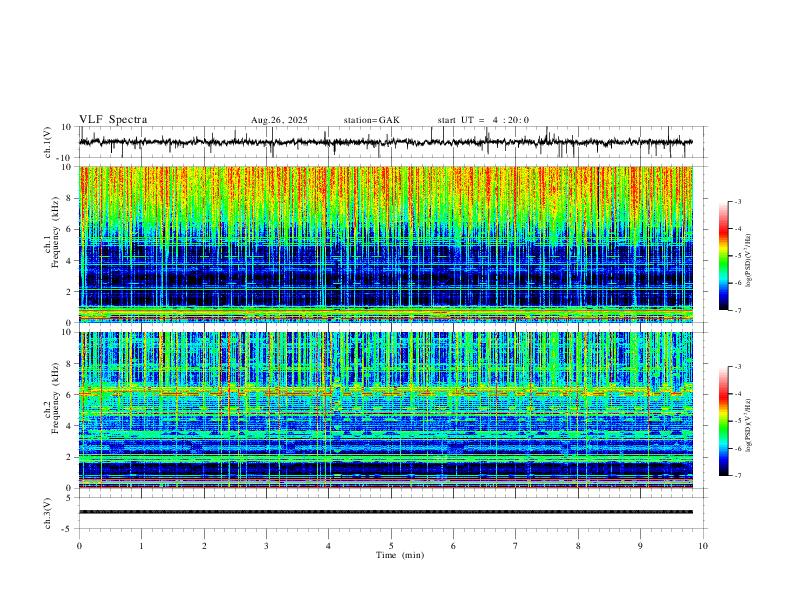This screenshot has height=612, width=792.
Task: Click the time axis tick label '10'
Action: [x=703, y=546]
